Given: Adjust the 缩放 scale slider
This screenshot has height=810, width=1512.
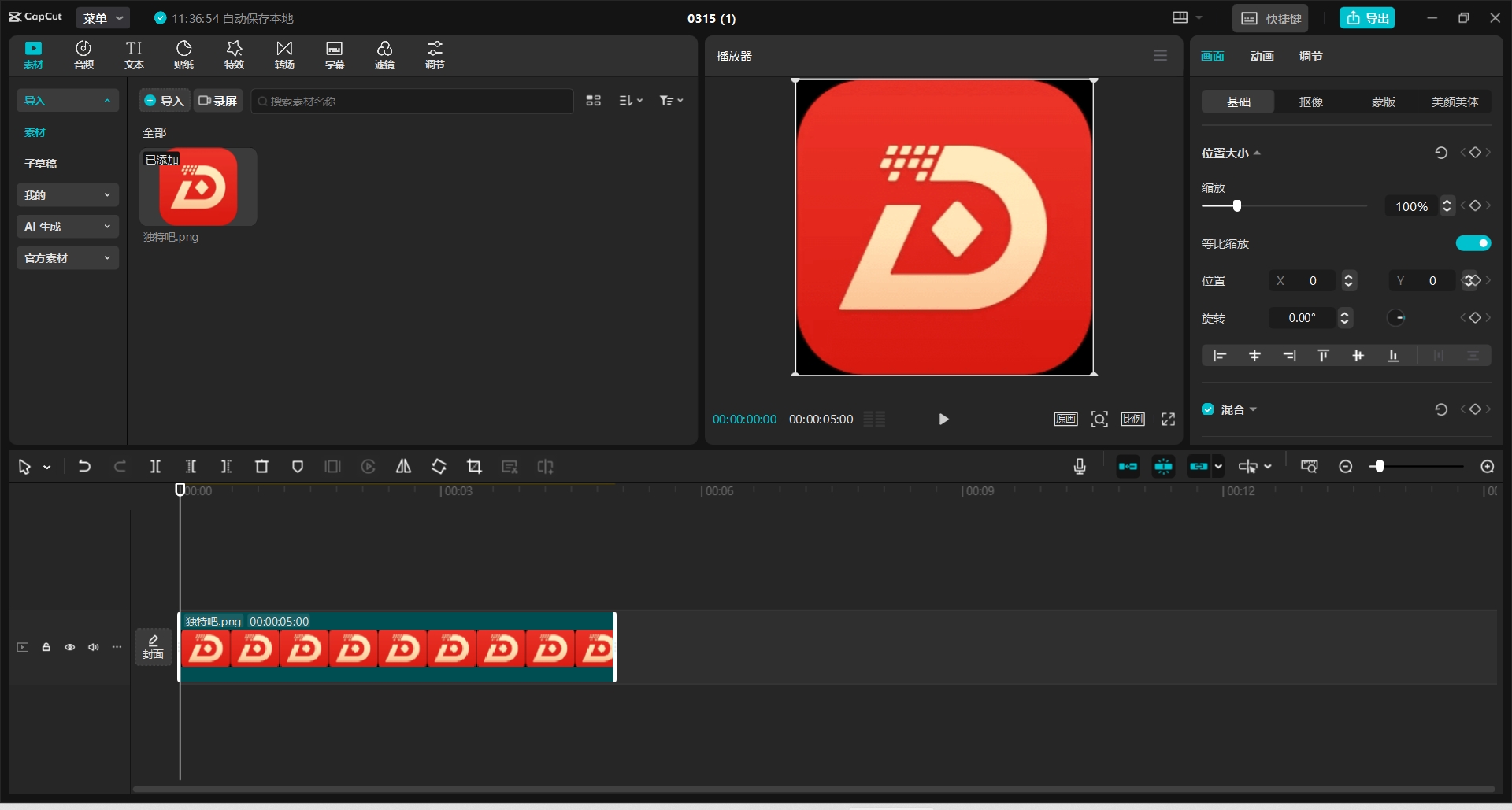Looking at the screenshot, I should pyautogui.click(x=1236, y=205).
